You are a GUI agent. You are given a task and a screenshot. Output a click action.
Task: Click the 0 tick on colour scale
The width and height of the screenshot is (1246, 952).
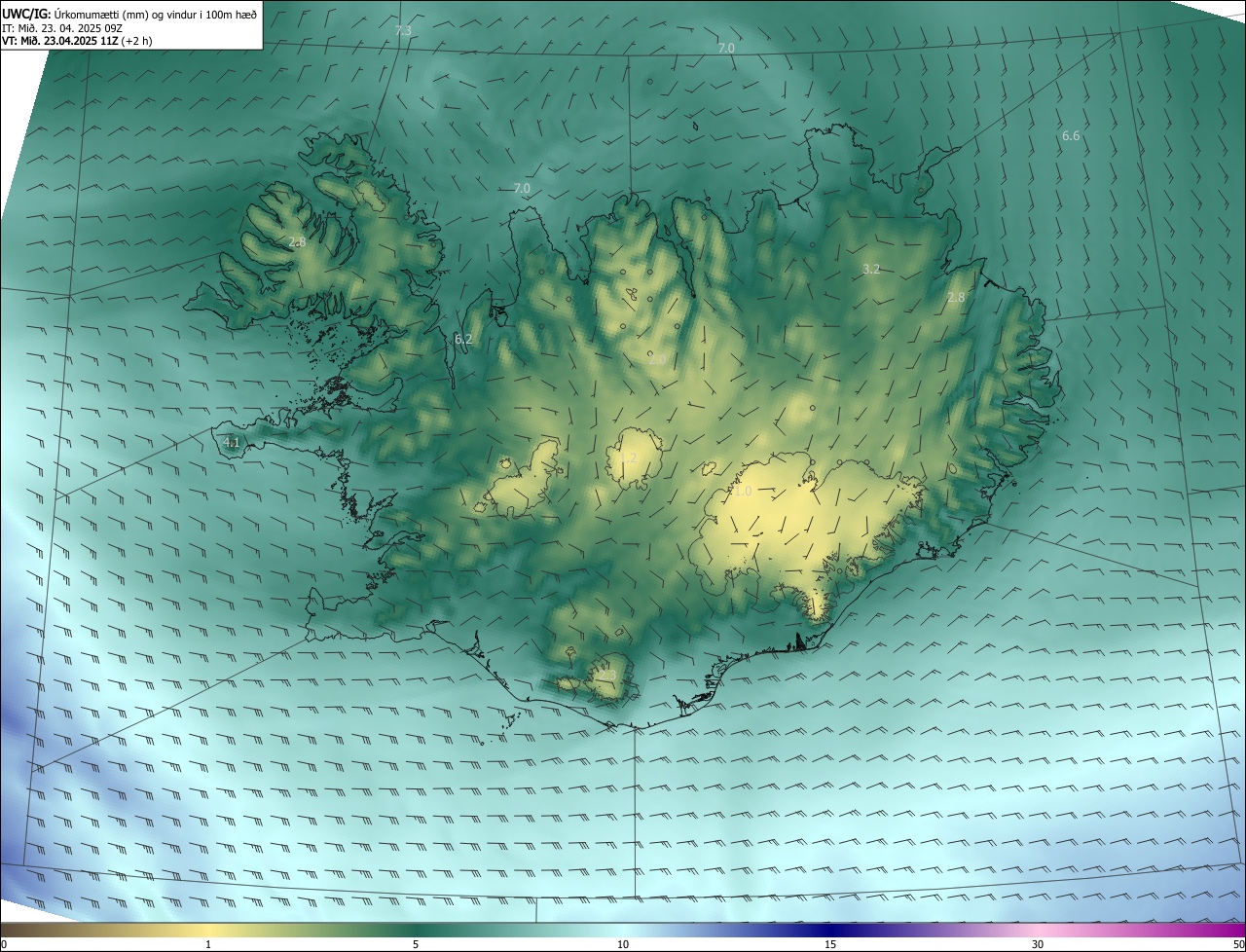3,944
